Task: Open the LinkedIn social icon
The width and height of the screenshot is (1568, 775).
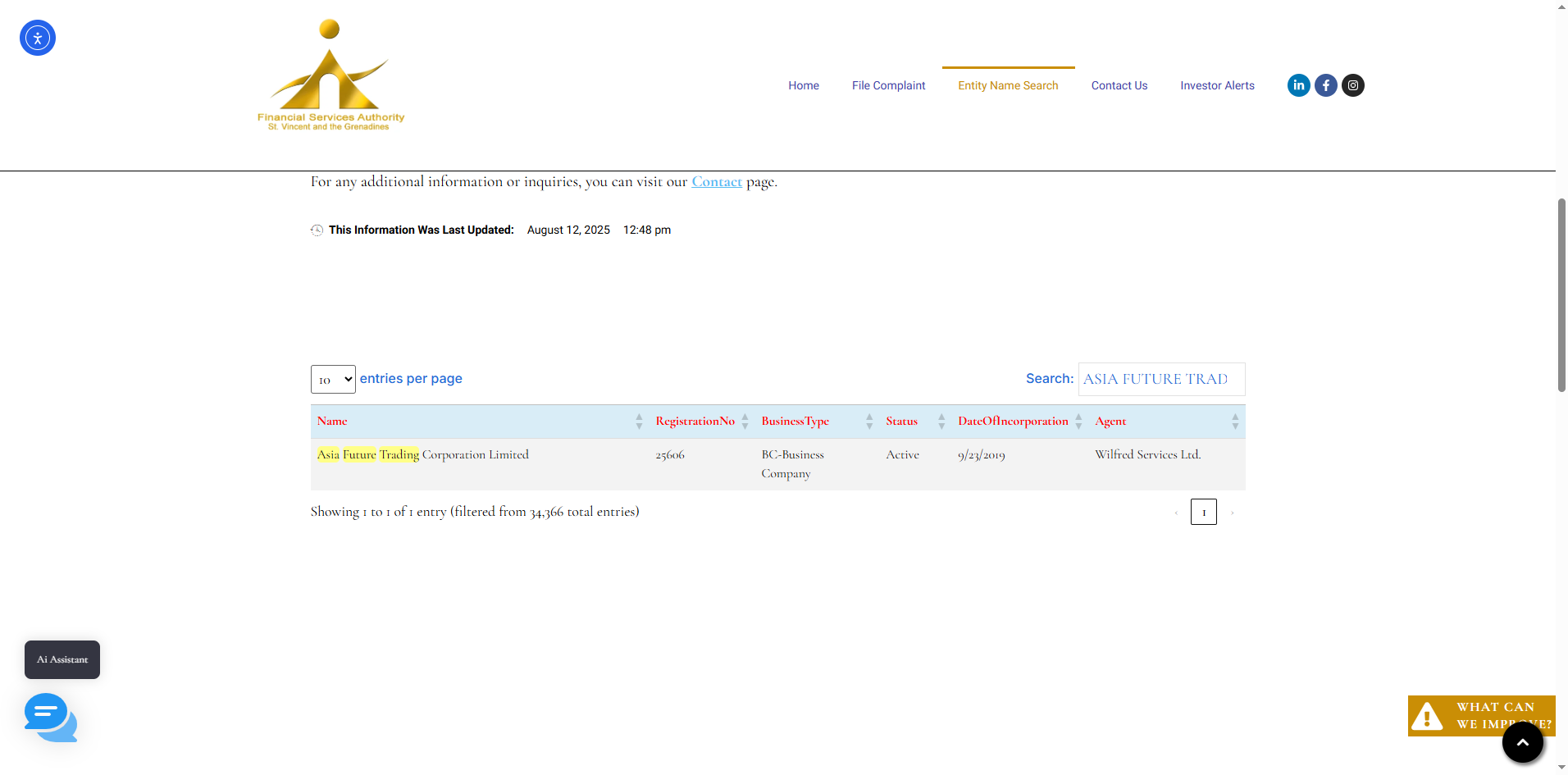Action: click(1298, 85)
